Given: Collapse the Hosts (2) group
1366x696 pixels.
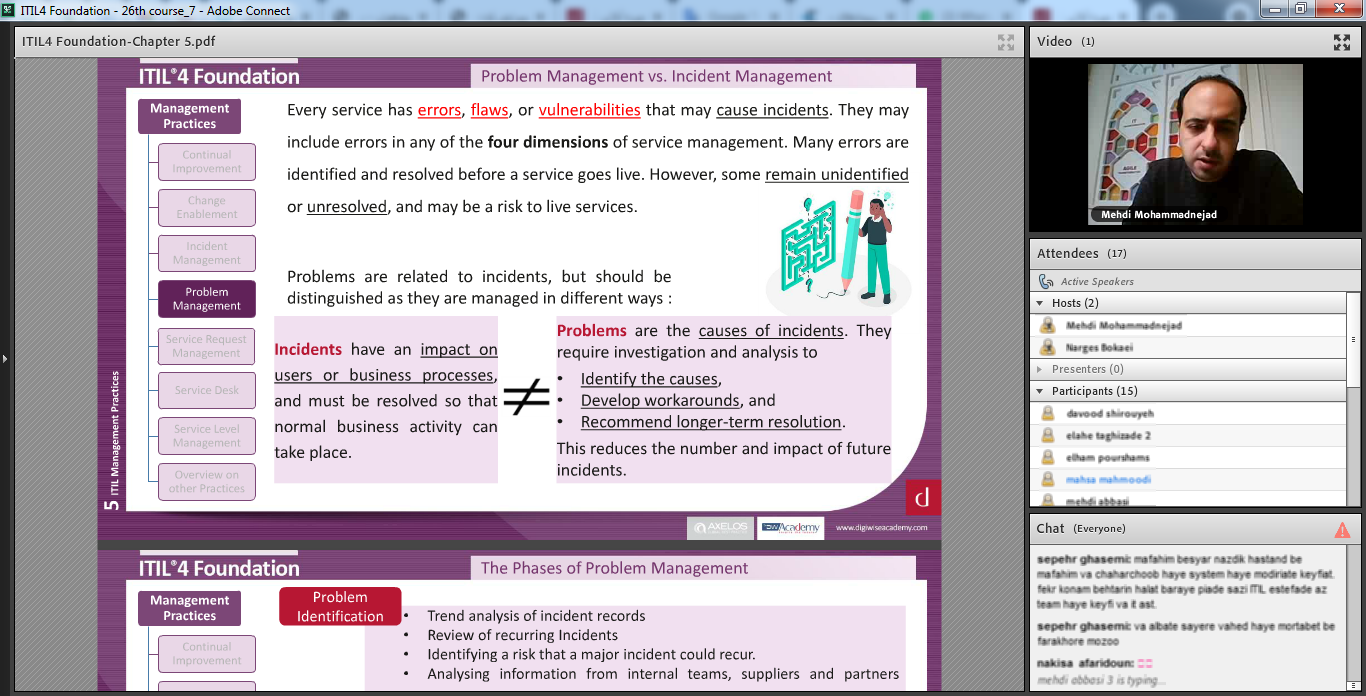Looking at the screenshot, I should click(1040, 303).
